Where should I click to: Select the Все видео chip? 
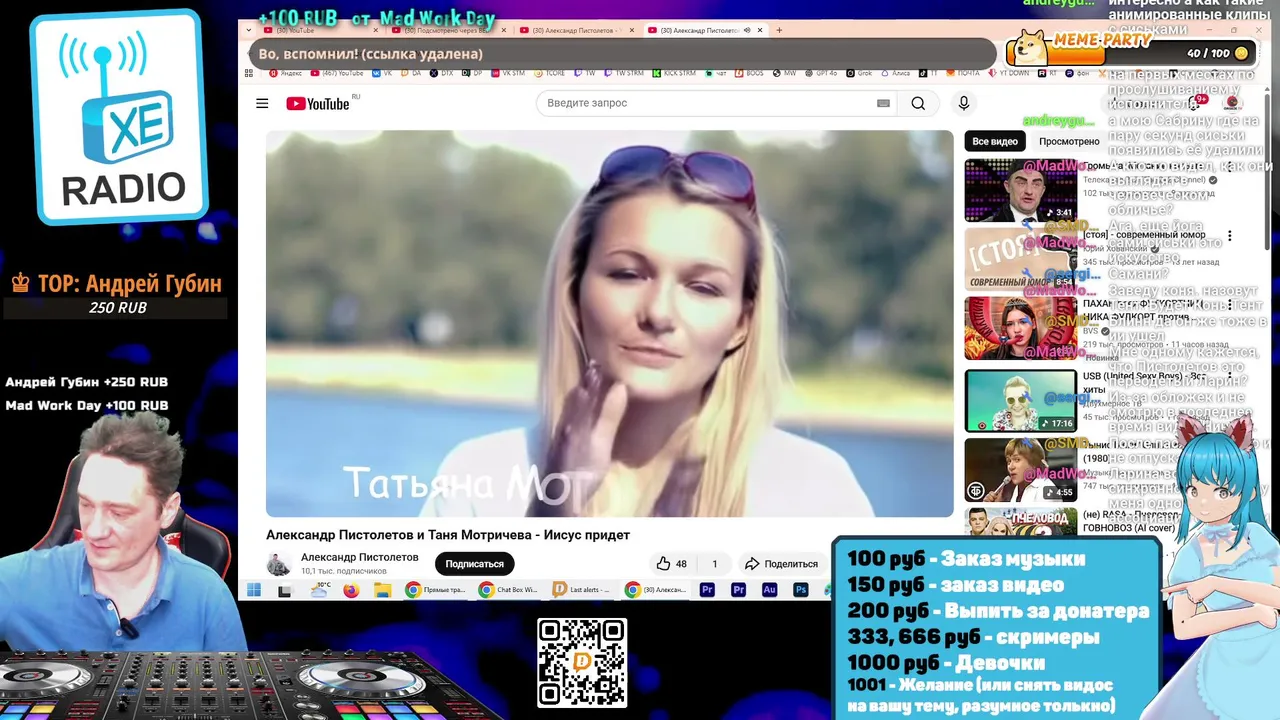(995, 141)
